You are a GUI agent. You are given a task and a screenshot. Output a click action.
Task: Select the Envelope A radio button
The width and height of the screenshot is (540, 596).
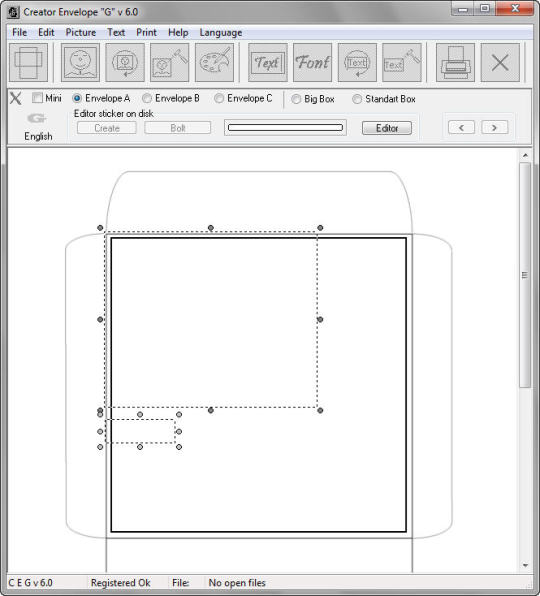(x=77, y=98)
